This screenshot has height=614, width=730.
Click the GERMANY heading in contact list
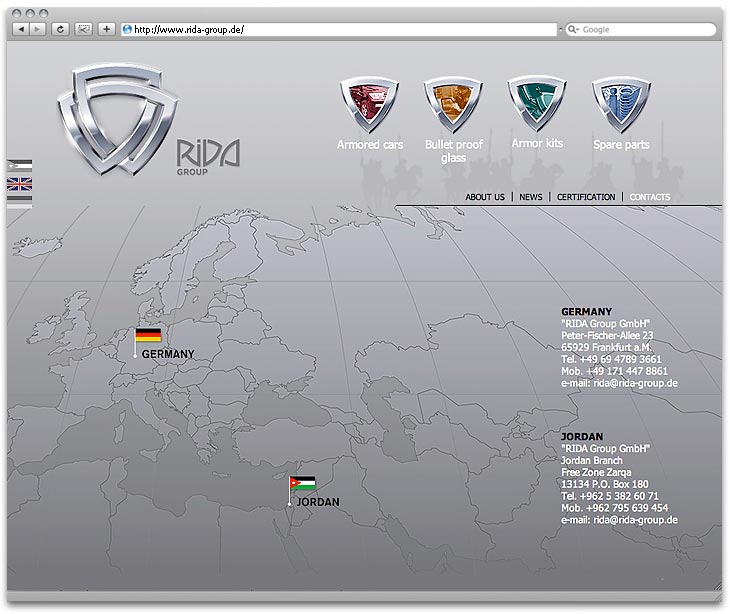pos(587,311)
